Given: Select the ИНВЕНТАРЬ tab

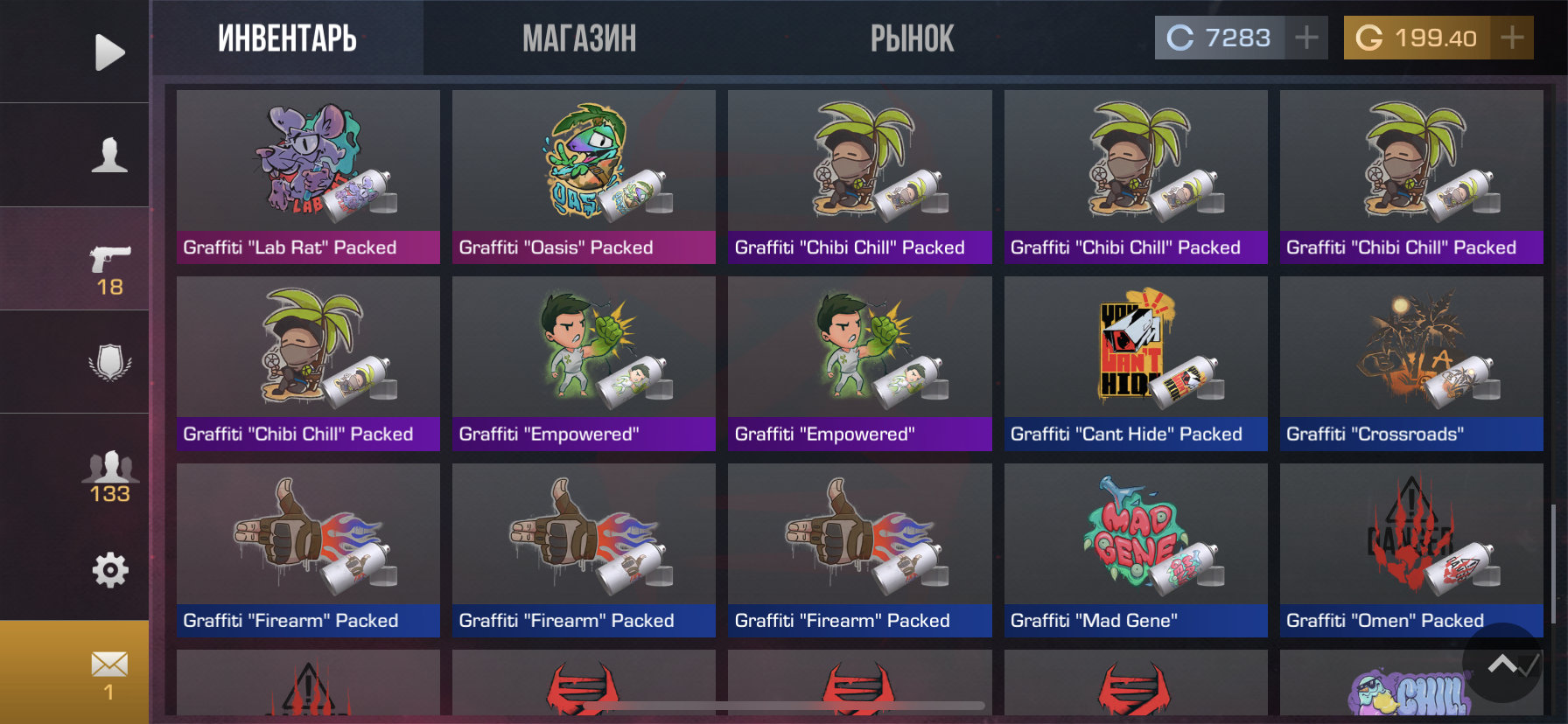Looking at the screenshot, I should click(x=287, y=38).
